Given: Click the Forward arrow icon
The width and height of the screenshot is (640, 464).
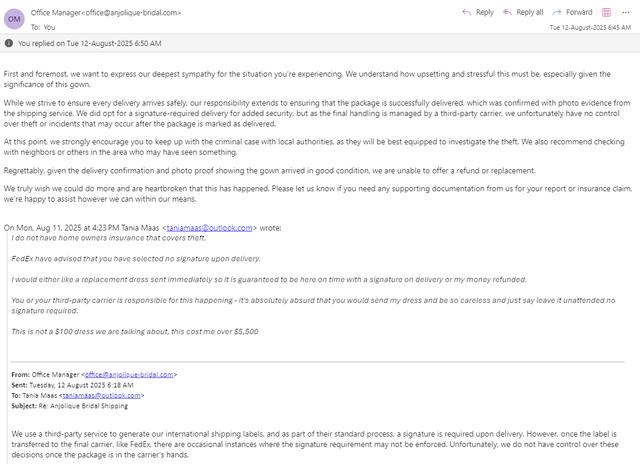Looking at the screenshot, I should (557, 12).
